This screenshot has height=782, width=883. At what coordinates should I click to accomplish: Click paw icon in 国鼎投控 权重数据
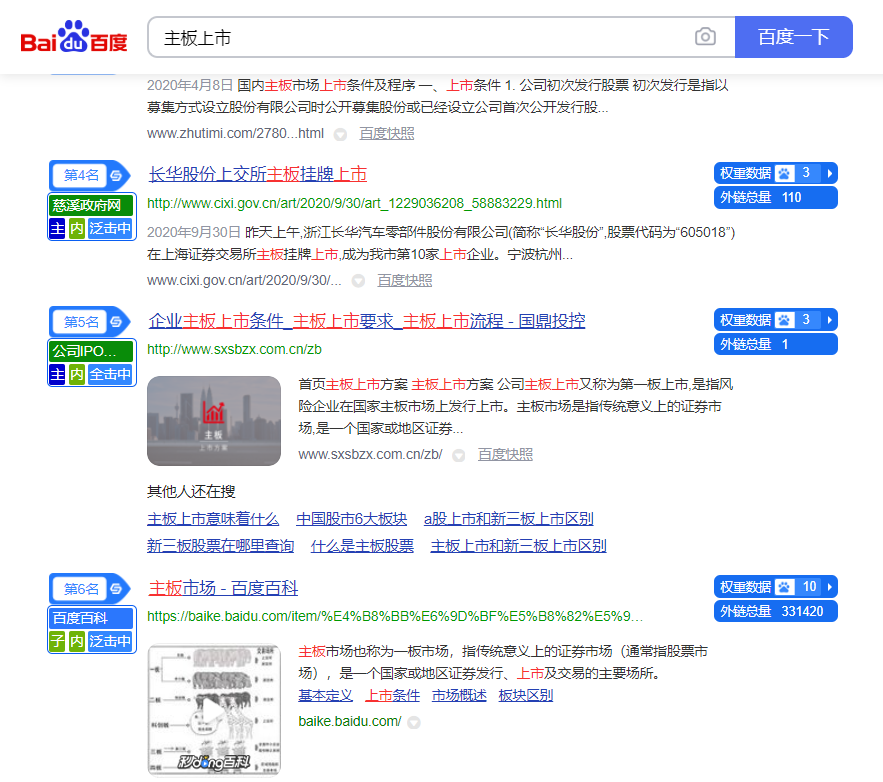coord(784,320)
